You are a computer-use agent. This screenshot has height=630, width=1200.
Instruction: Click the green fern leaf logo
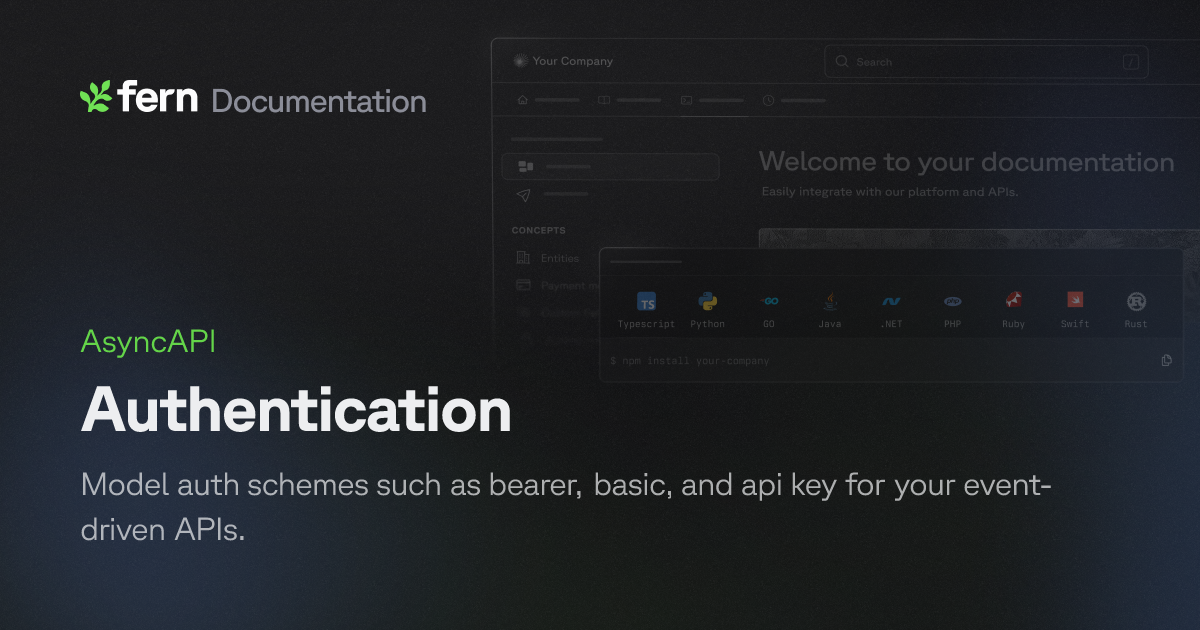[x=95, y=97]
